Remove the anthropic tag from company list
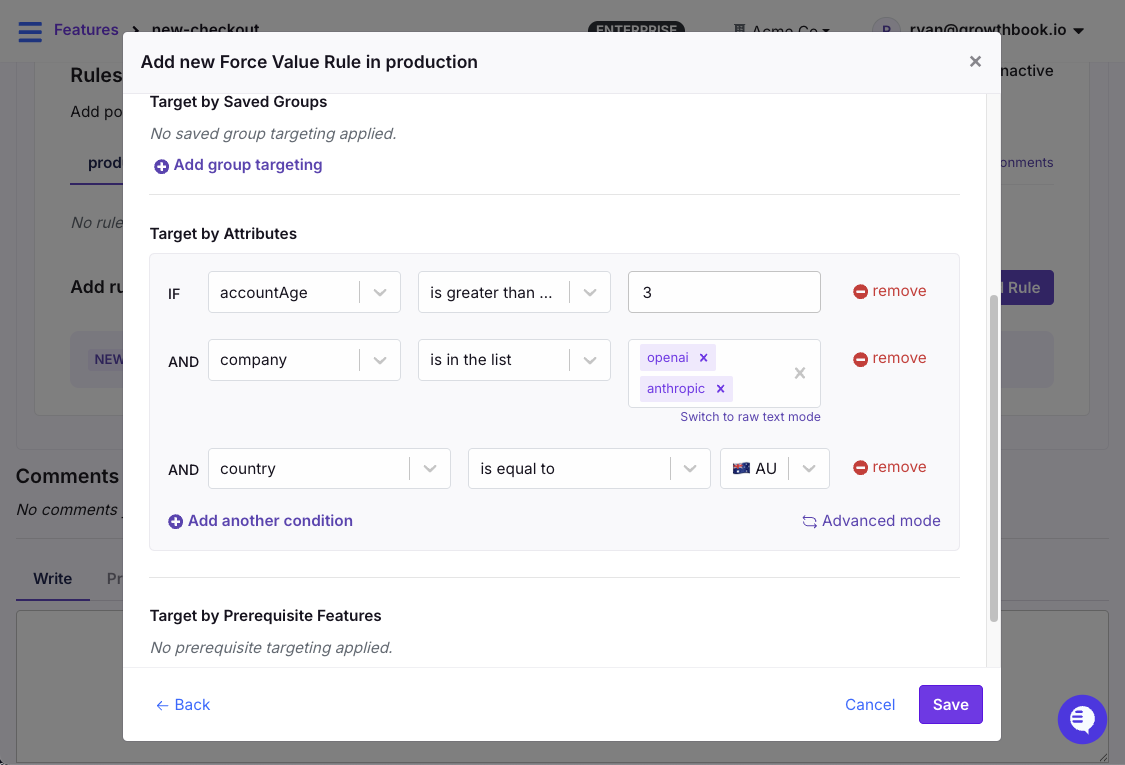 pyautogui.click(x=720, y=389)
